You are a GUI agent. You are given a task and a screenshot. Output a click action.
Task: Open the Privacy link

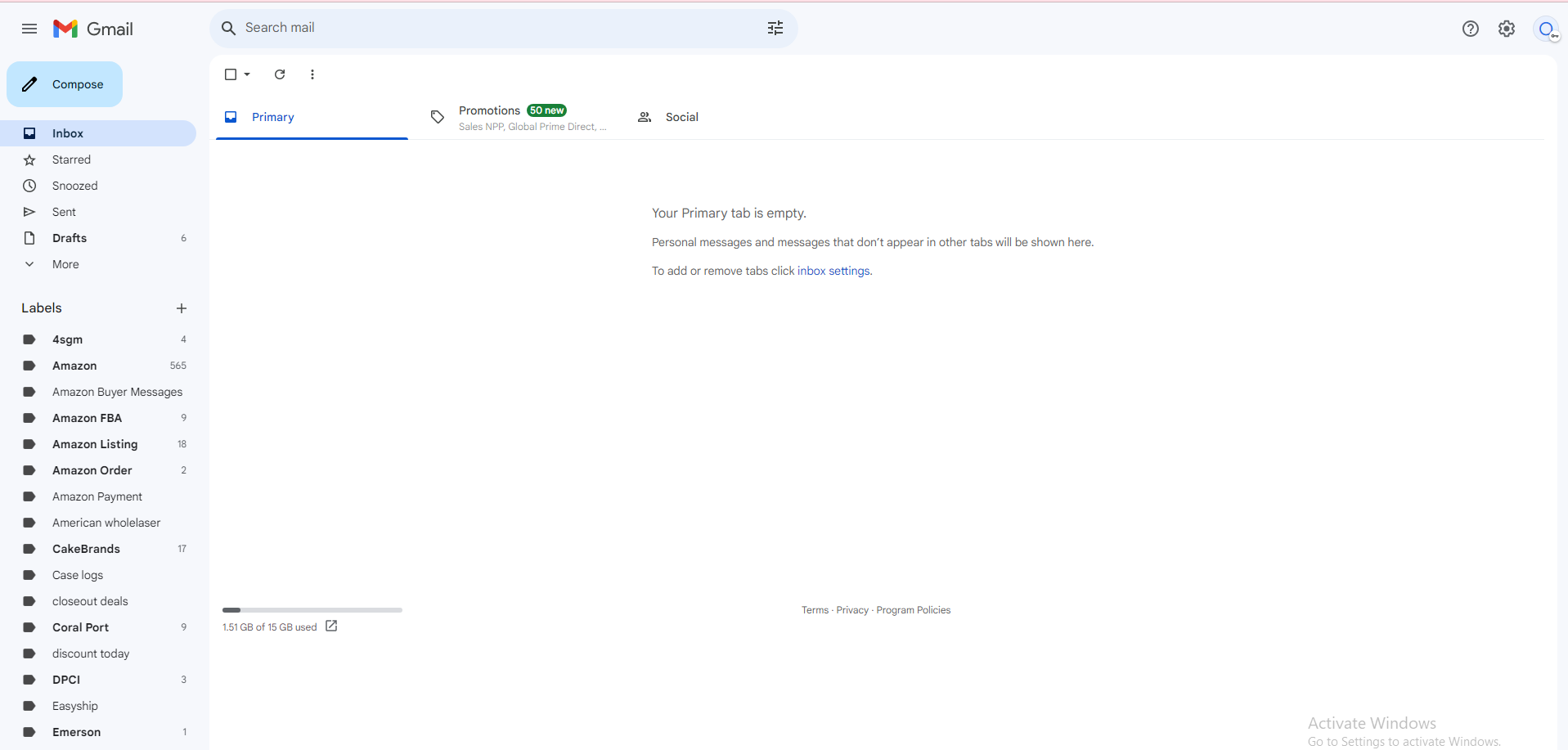tap(852, 610)
